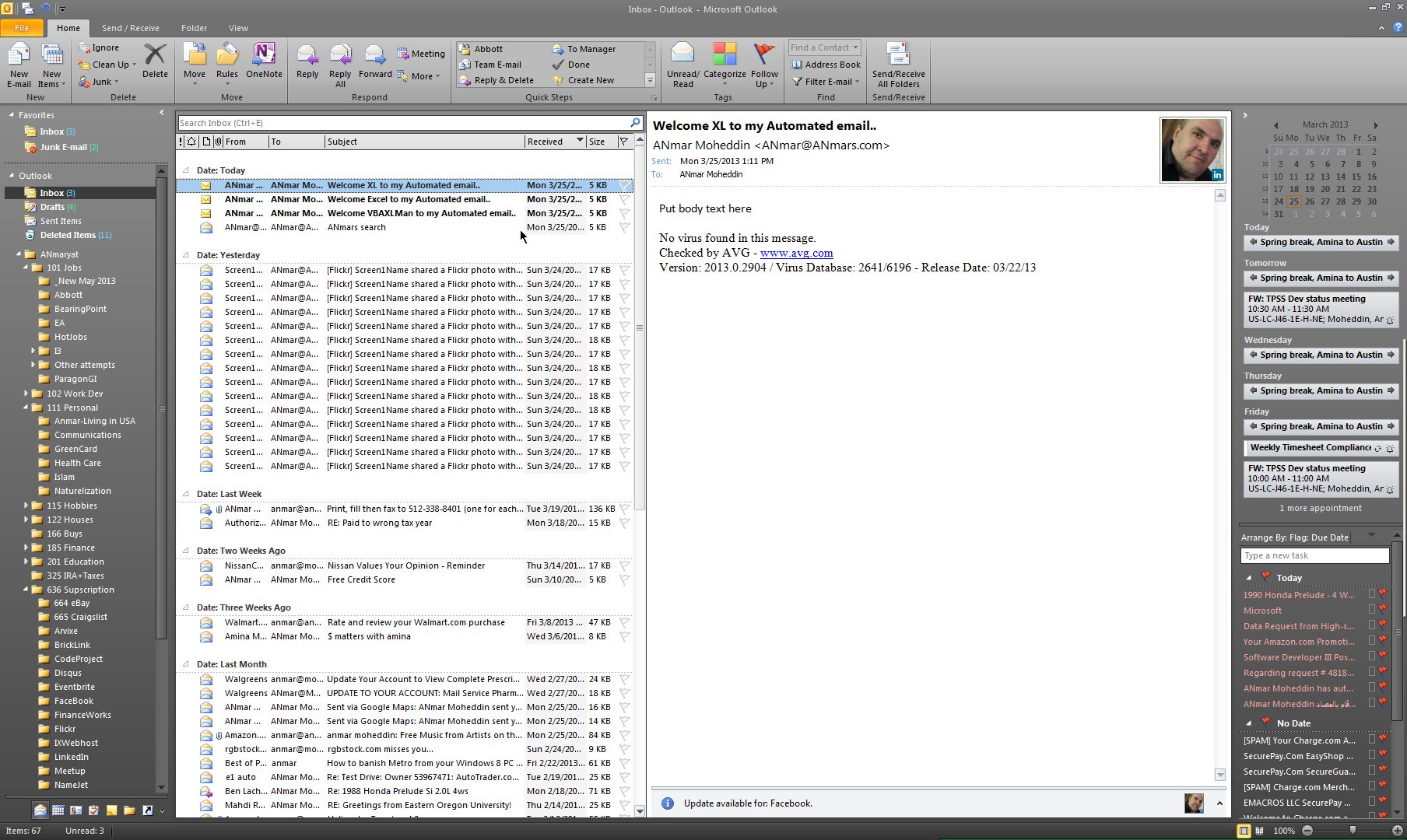Viewport: 1407px width, 840px height.
Task: Switch to the View tab
Action: point(238,28)
